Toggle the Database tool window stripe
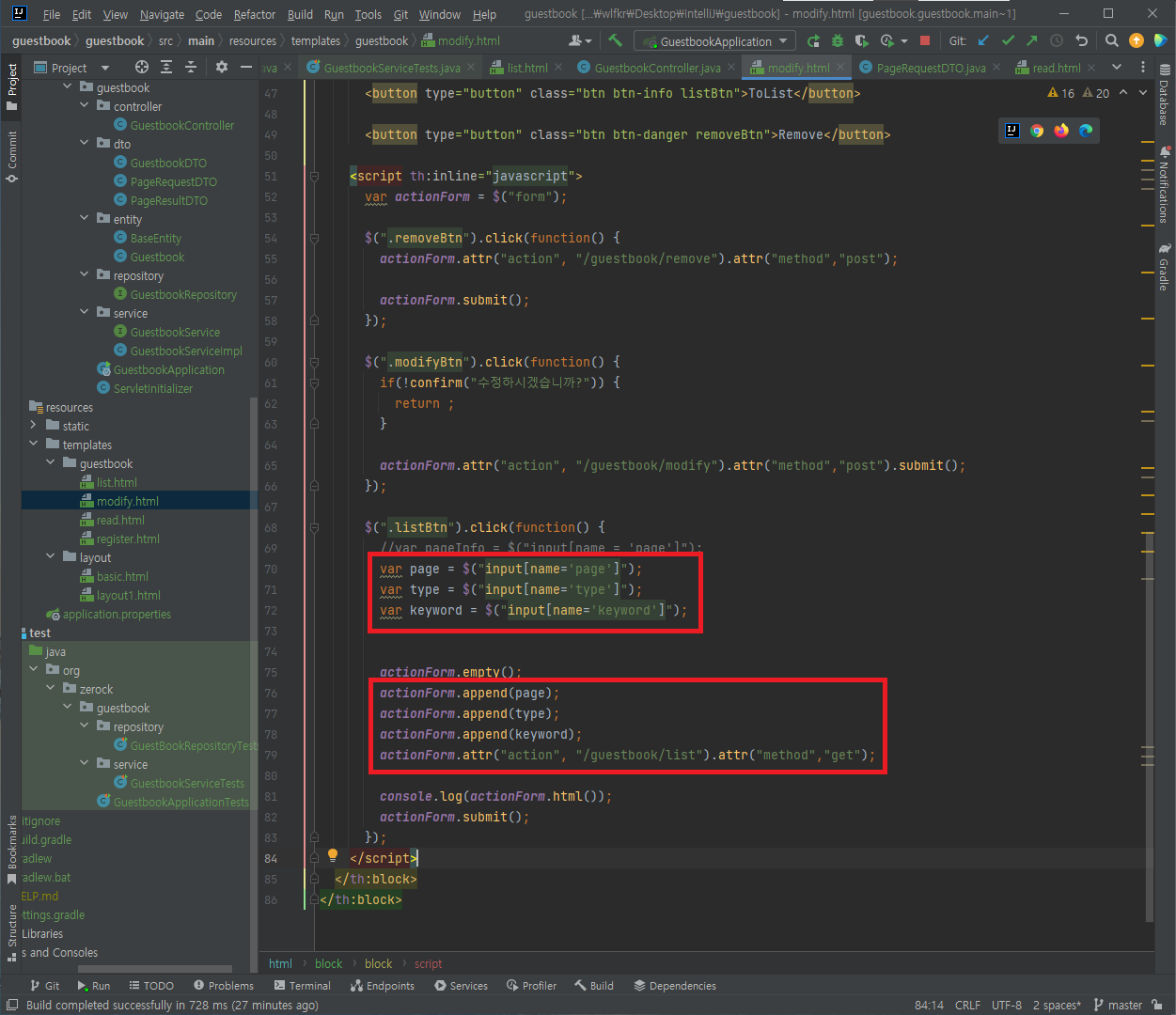This screenshot has height=1015, width=1176. point(1164,95)
